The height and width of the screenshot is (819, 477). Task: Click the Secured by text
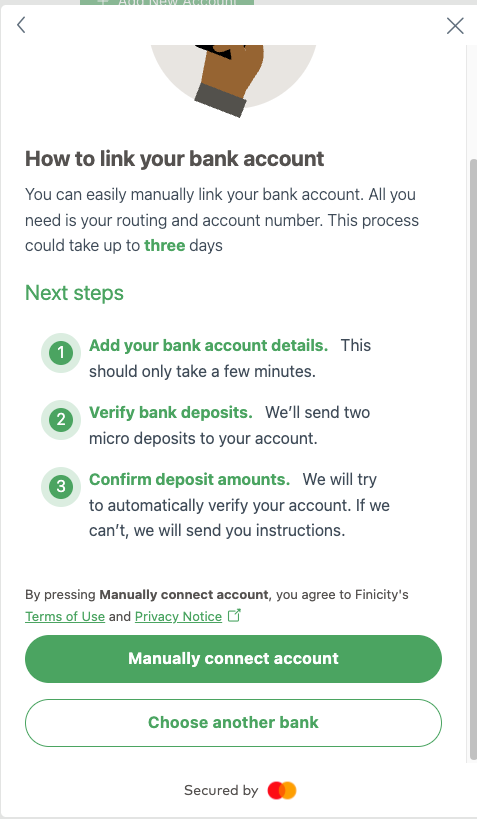click(x=221, y=790)
